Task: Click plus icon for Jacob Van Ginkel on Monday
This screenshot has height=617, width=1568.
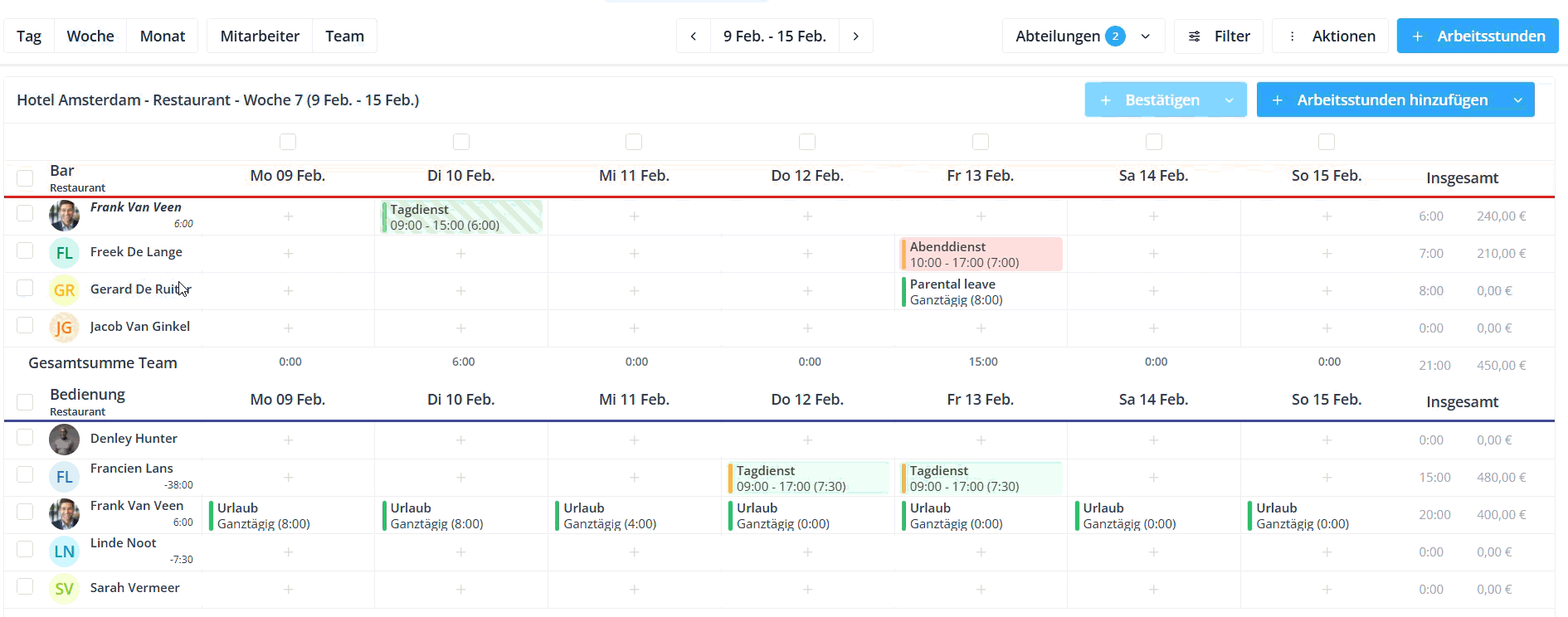Action: (x=288, y=328)
